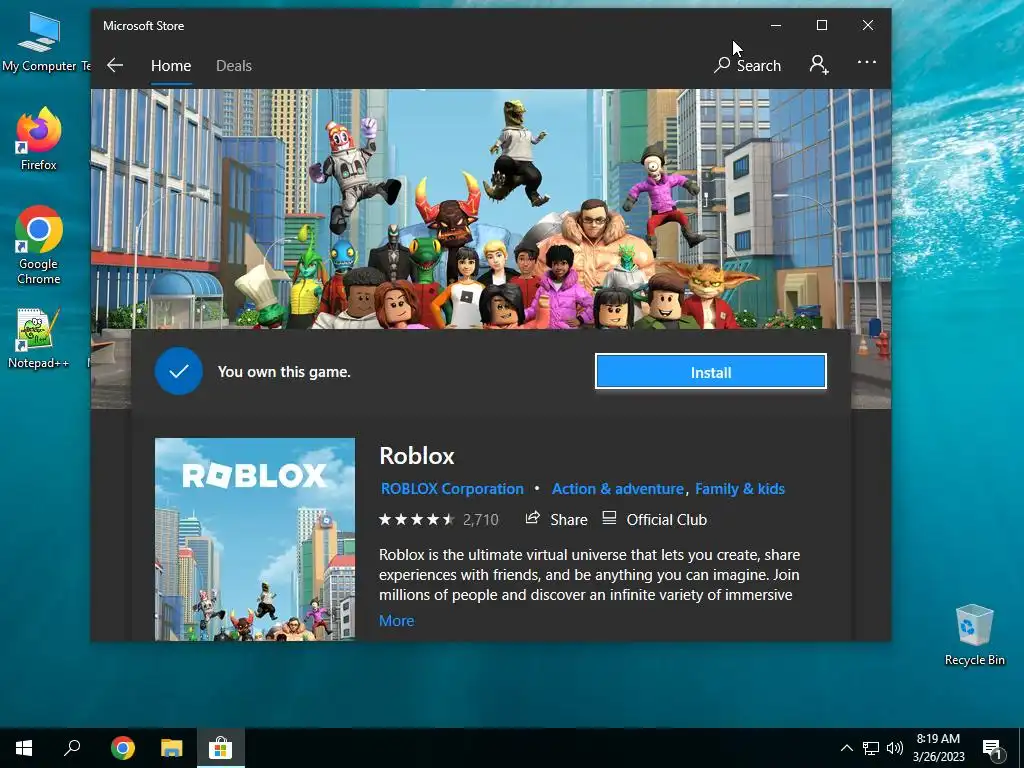Select the Roblox title text

(x=417, y=456)
